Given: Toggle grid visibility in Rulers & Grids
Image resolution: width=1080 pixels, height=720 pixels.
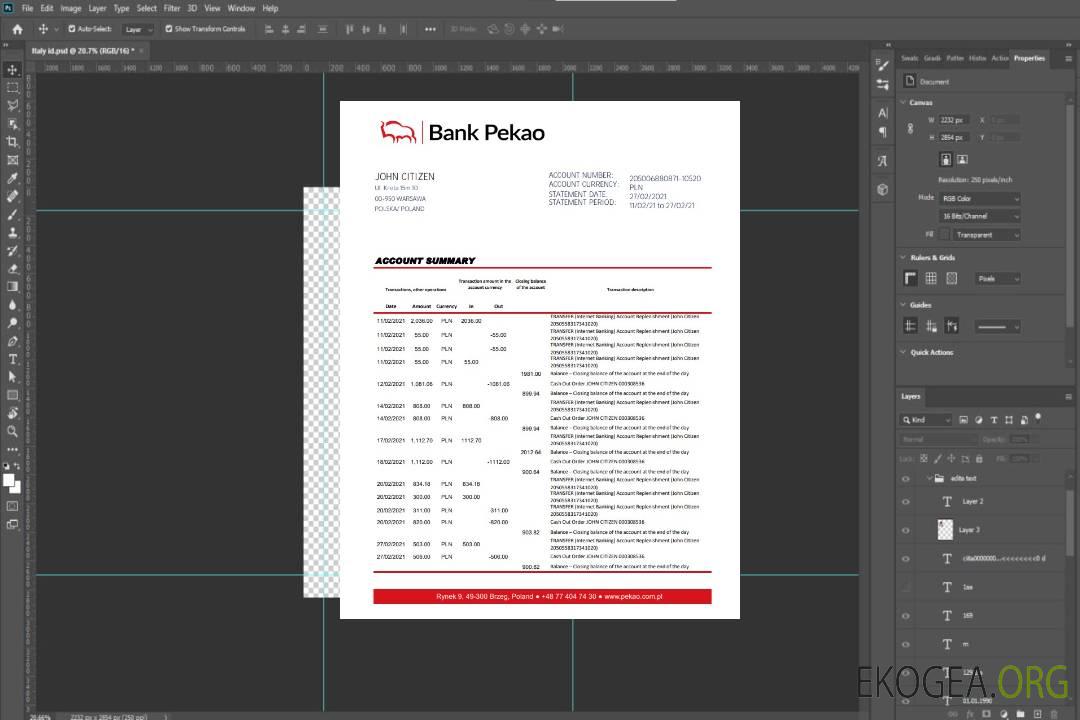Looking at the screenshot, I should click(931, 278).
